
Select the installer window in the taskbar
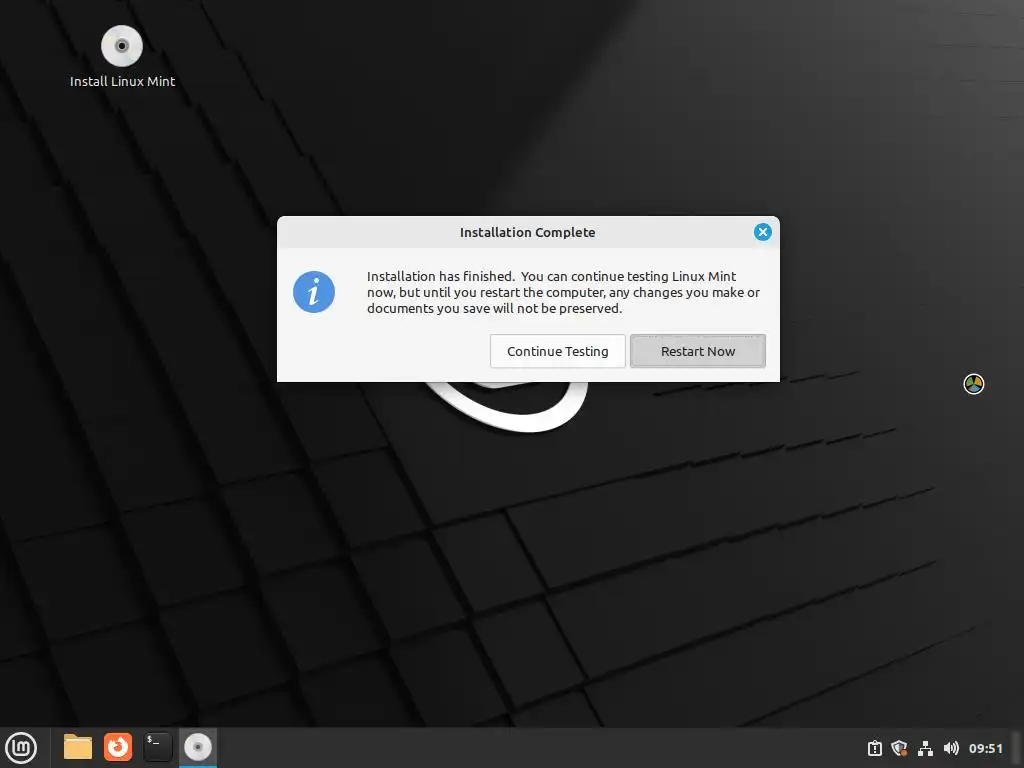tap(198, 747)
